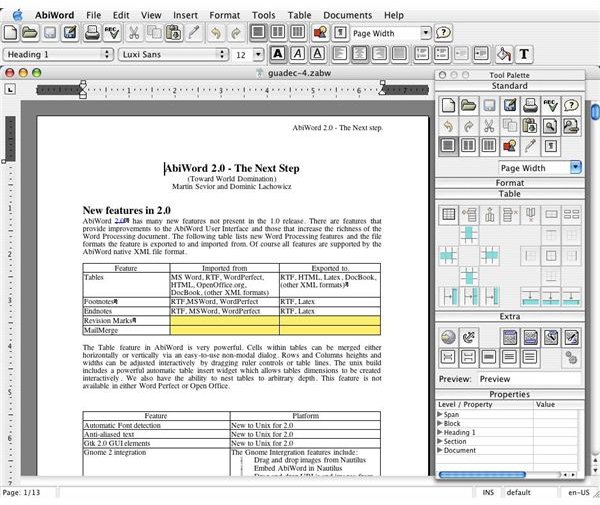Select two-column layout in main toolbar

pos(278,32)
